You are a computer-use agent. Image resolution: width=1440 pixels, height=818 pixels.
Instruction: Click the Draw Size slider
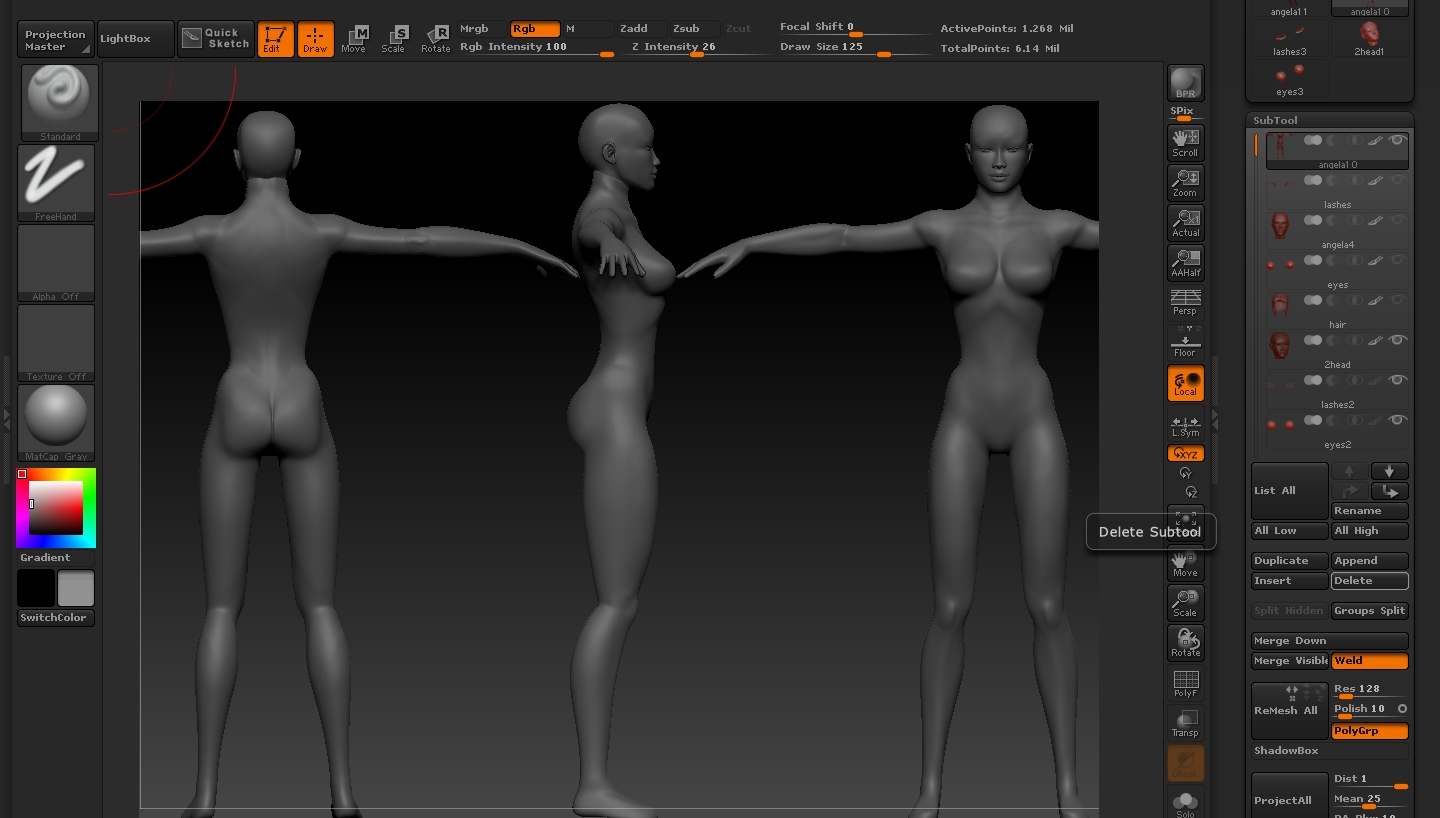pyautogui.click(x=855, y=48)
